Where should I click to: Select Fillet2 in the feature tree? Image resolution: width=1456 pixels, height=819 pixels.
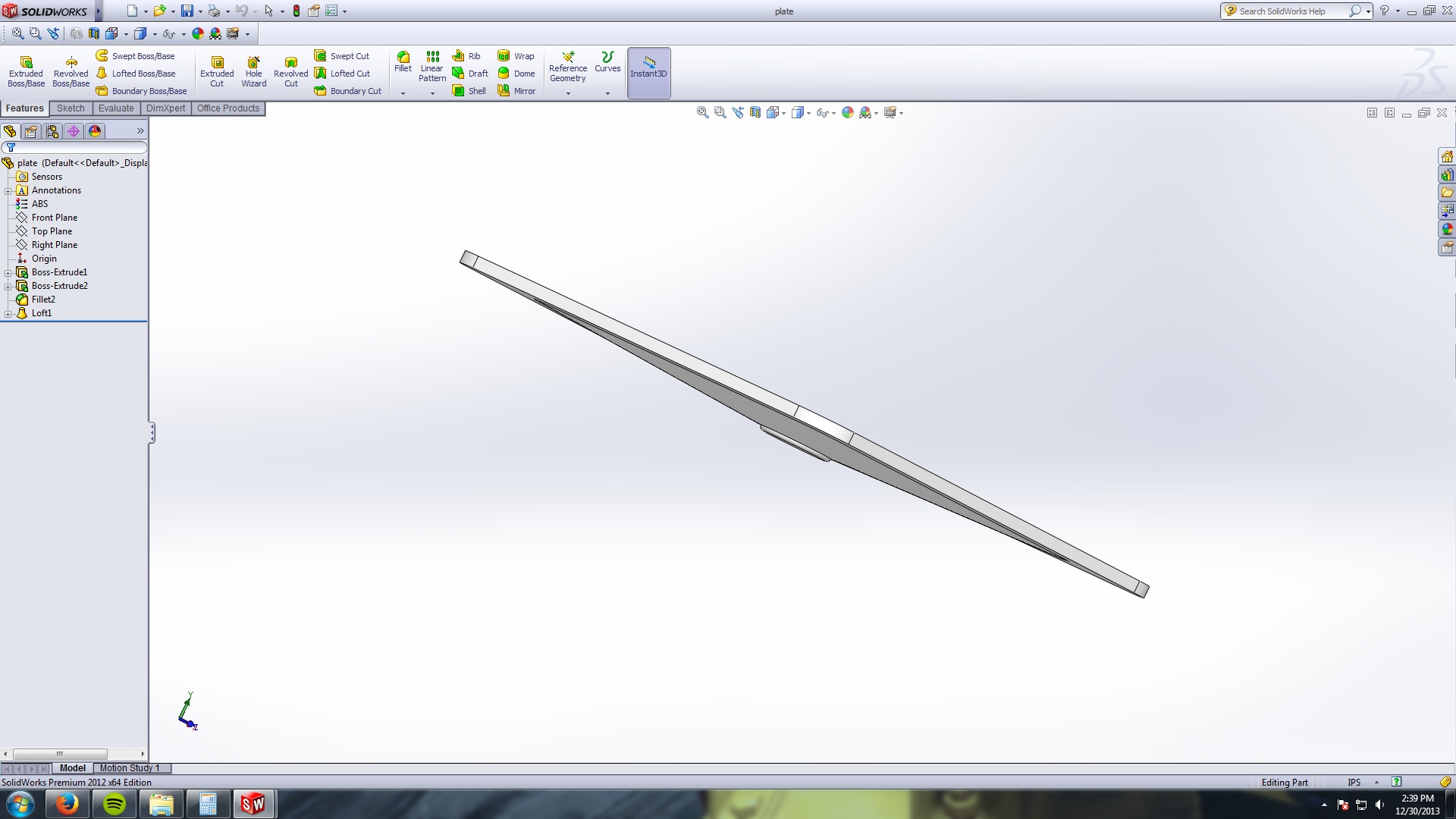pyautogui.click(x=43, y=300)
